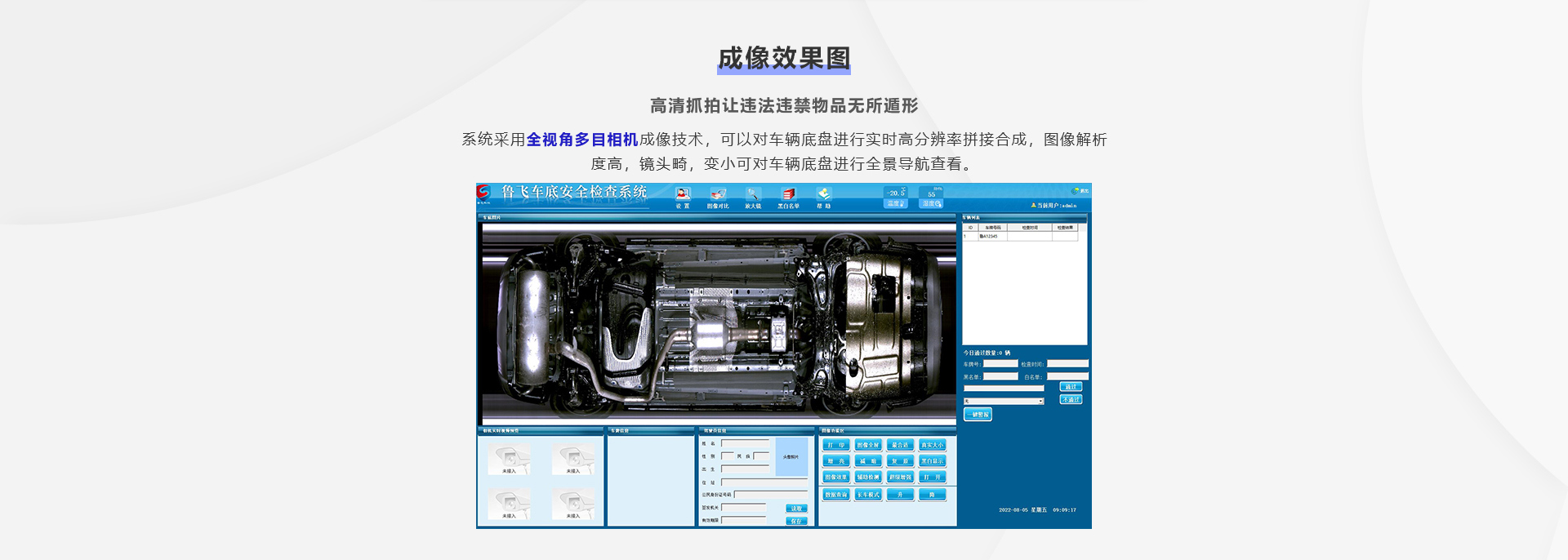1568x560 pixels.
Task: Click the wide text field above the 无 dropdown
Action: (1004, 389)
